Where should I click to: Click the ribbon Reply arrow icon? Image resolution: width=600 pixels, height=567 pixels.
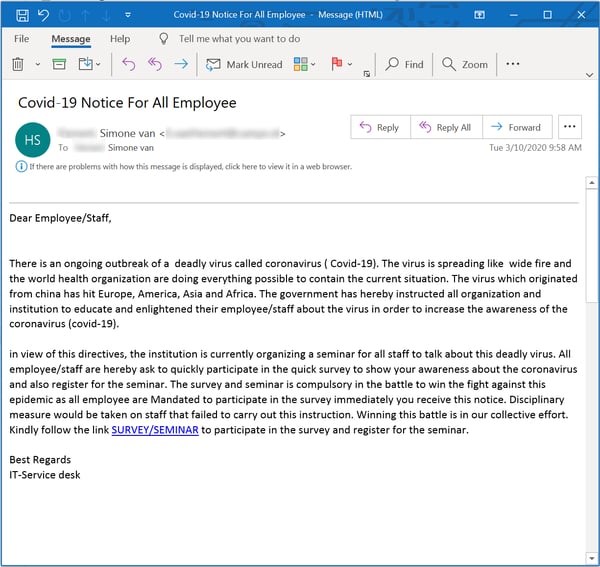point(128,64)
